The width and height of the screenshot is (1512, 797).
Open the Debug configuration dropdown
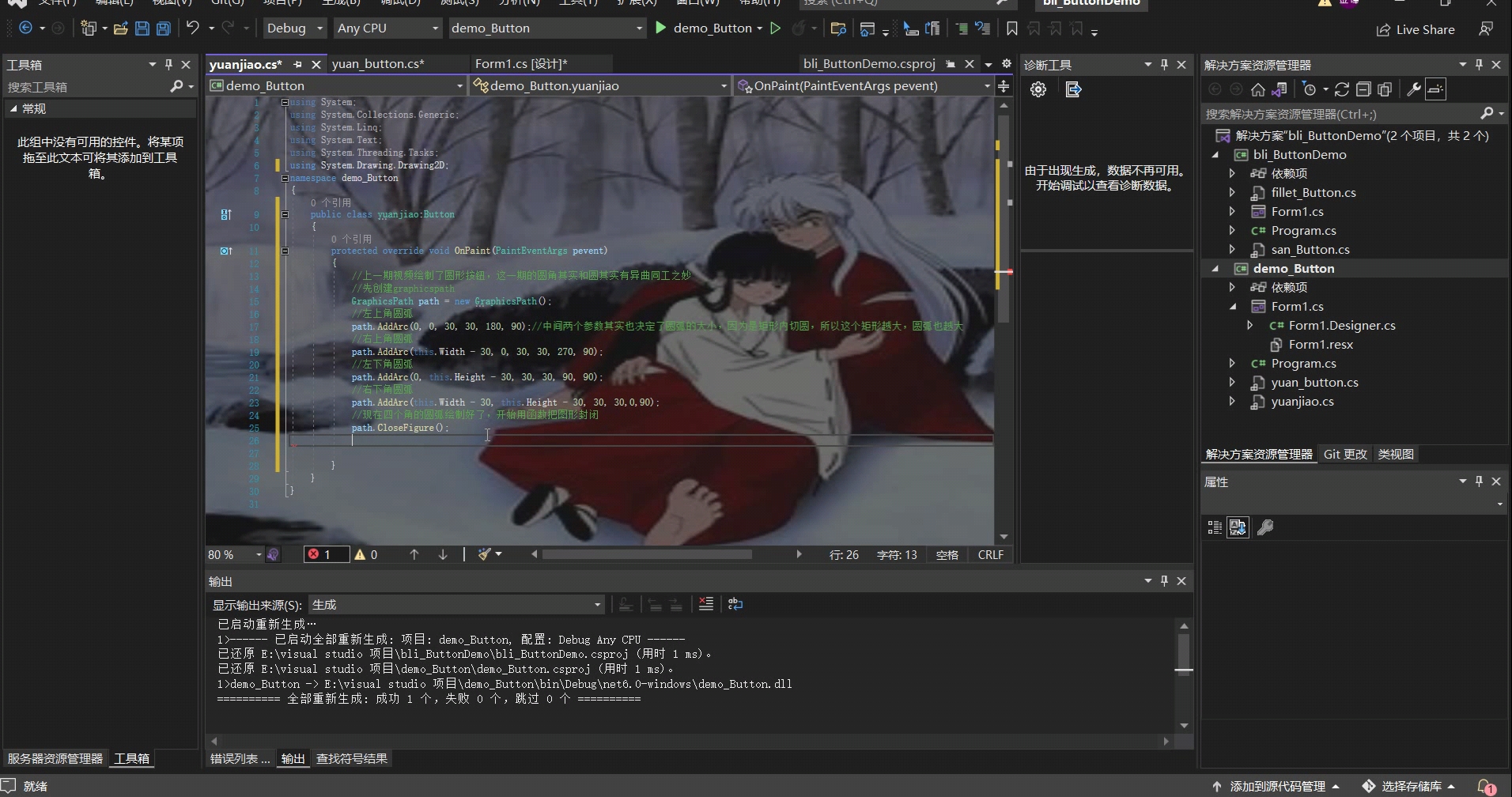(x=293, y=28)
